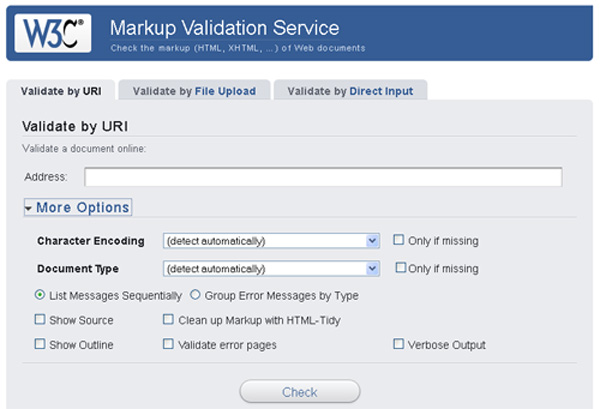Image resolution: width=600 pixels, height=409 pixels.
Task: Select the Validate by URI tab
Action: coord(61,91)
